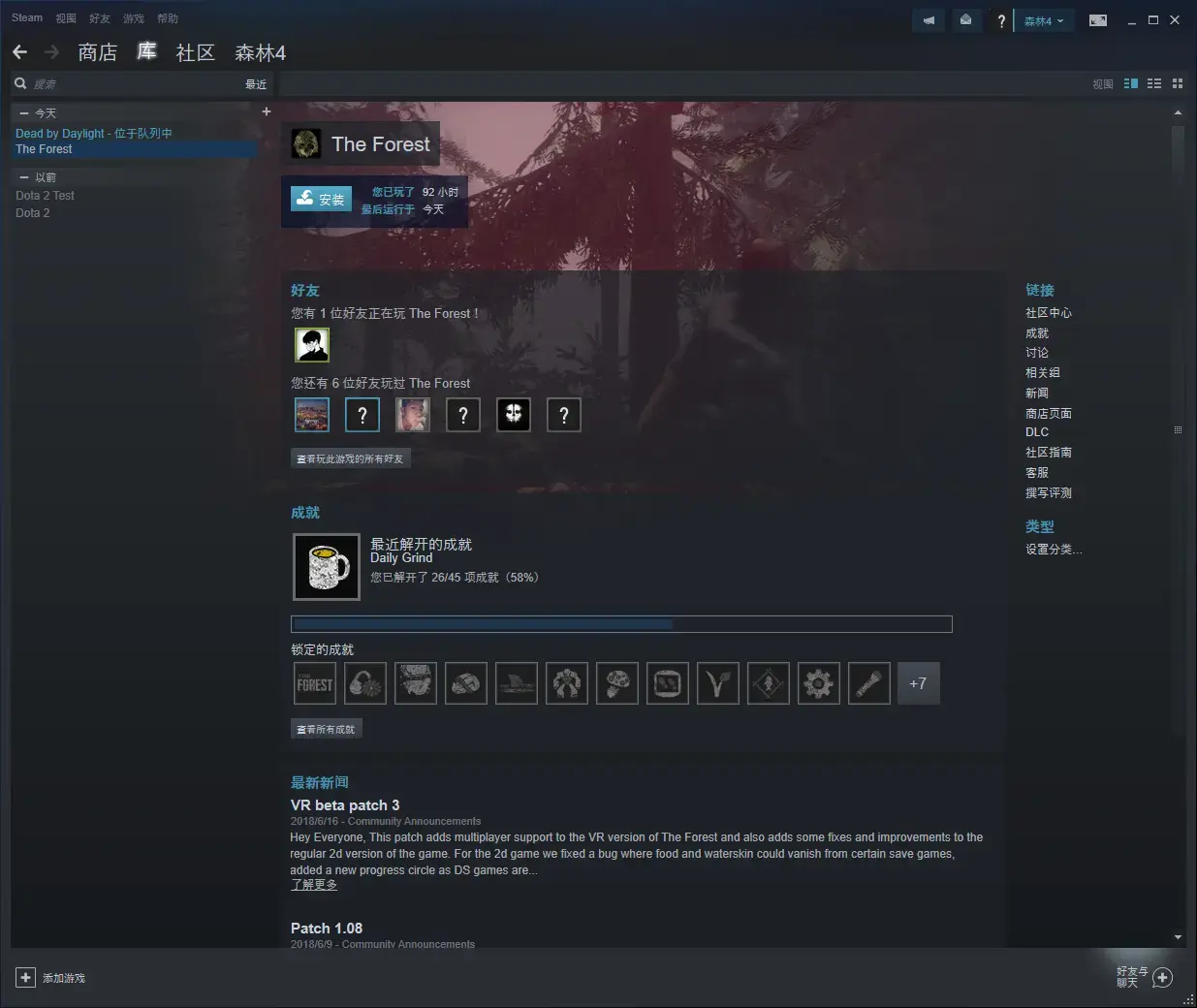Click 查看玩此游戏的所有好友 button
This screenshot has width=1197, height=1008.
pyautogui.click(x=351, y=458)
